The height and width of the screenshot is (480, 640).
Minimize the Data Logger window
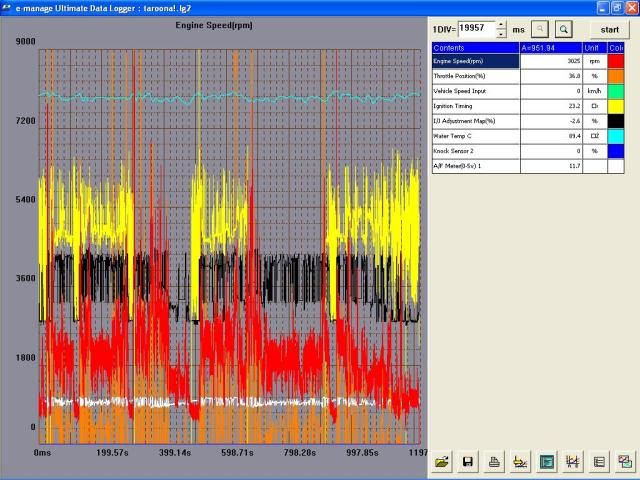603,8
